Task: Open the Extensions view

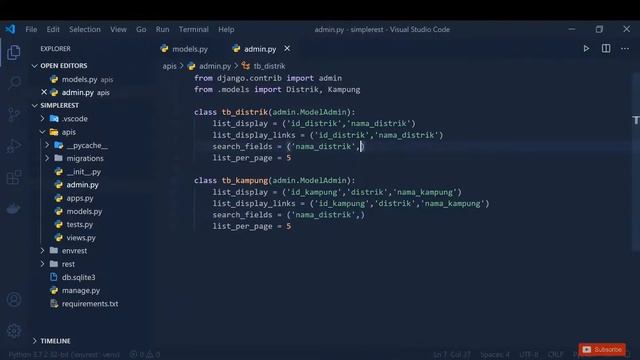Action: (13, 177)
